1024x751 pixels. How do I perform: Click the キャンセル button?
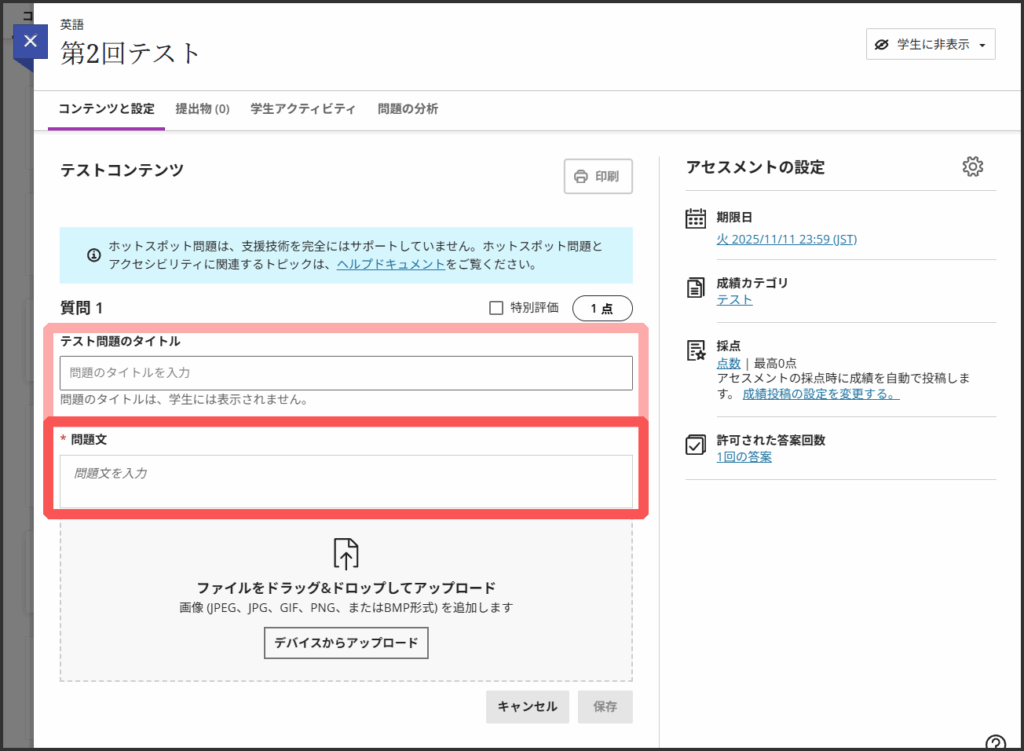tap(528, 706)
